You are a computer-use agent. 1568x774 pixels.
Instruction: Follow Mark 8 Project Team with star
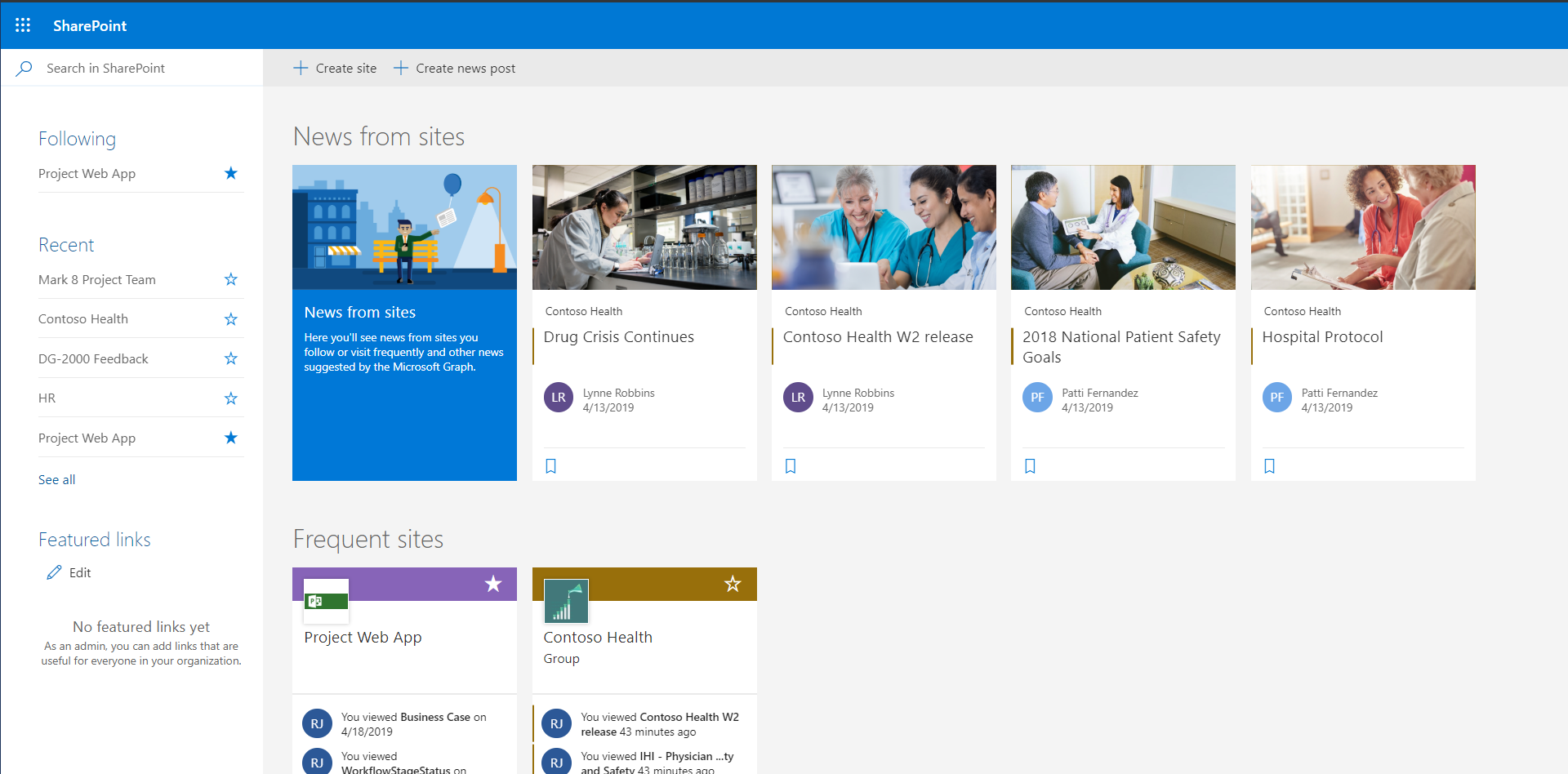pyautogui.click(x=231, y=279)
